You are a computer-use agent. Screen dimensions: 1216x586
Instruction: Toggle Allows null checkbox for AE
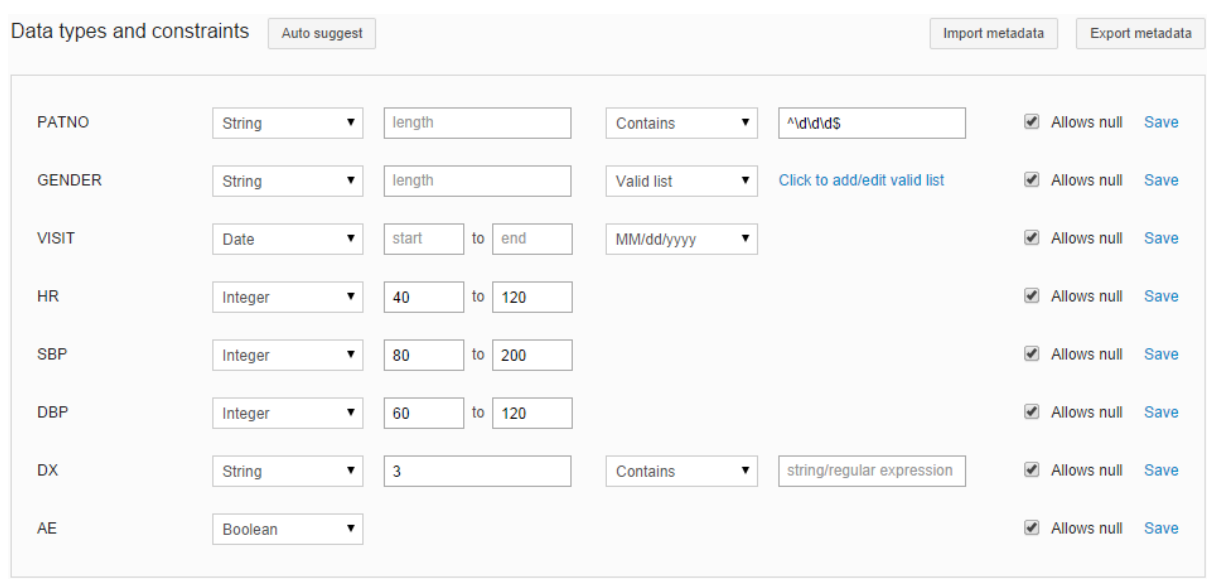pyautogui.click(x=1032, y=528)
